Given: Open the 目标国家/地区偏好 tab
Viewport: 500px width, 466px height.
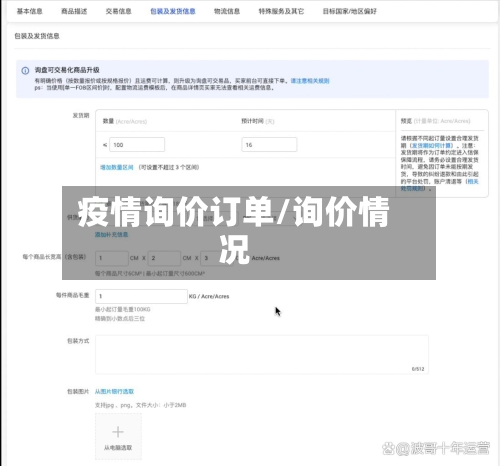Looking at the screenshot, I should pos(349,11).
